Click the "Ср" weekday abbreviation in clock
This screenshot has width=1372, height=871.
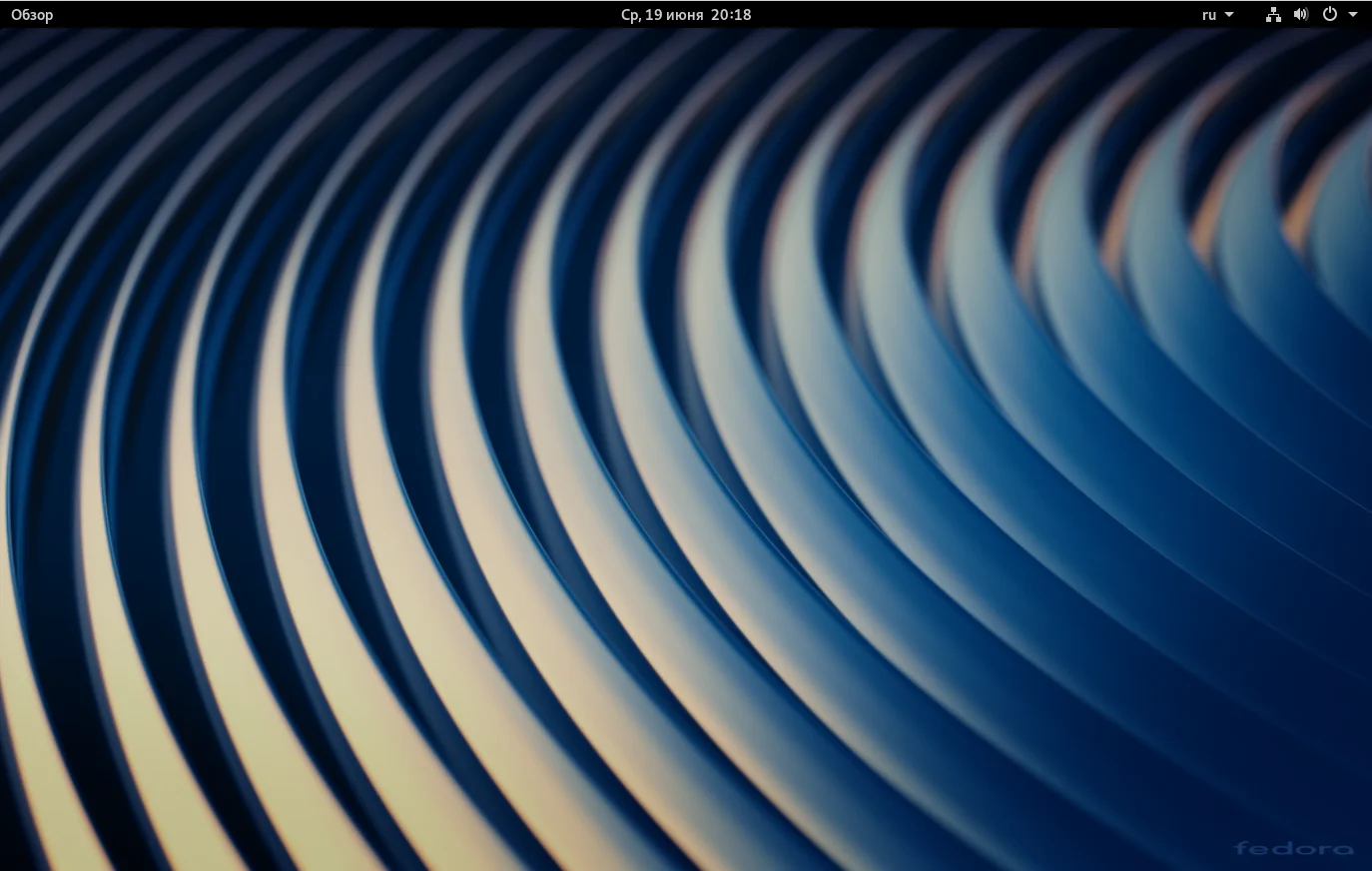(630, 15)
